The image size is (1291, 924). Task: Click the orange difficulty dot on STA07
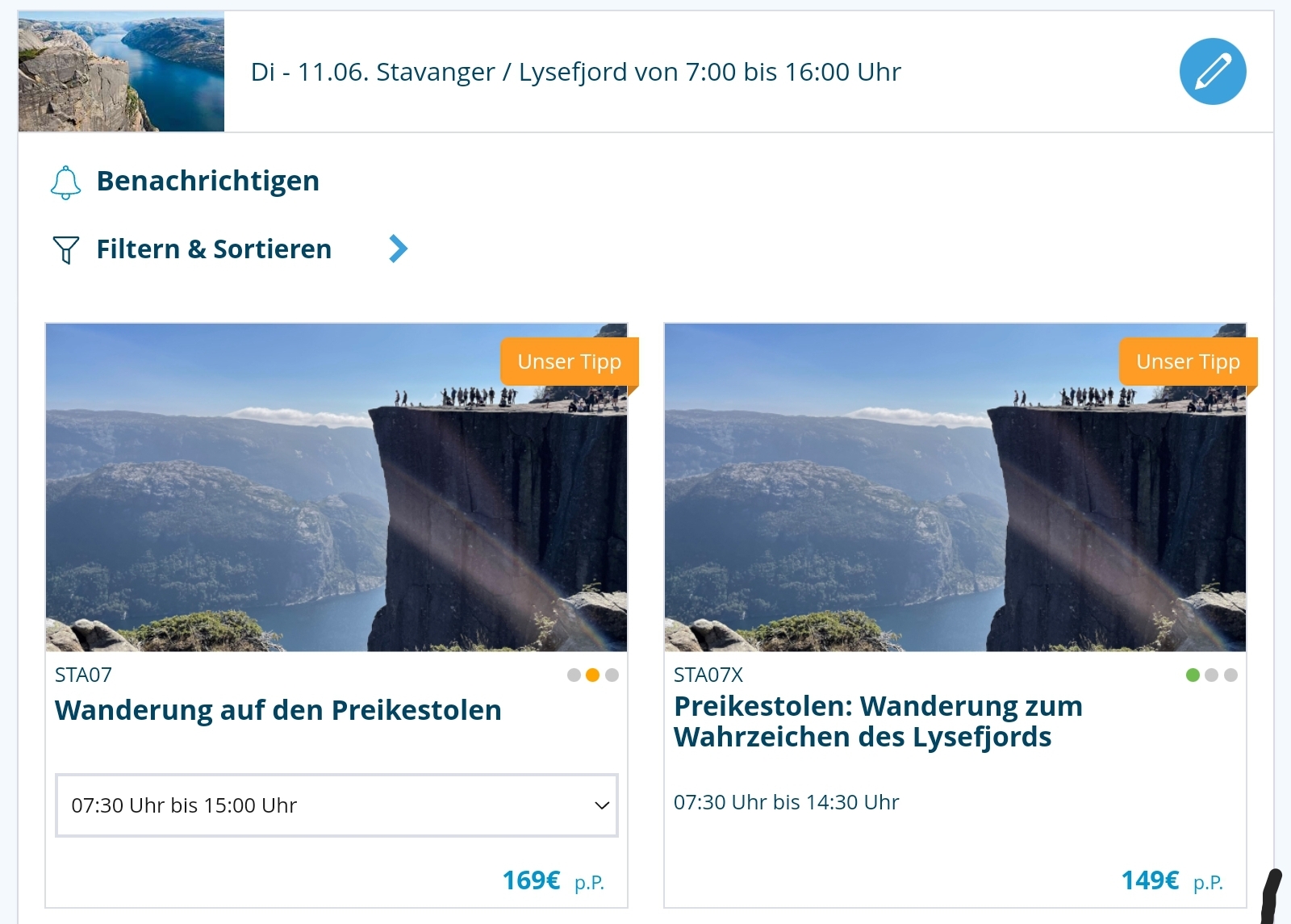tap(592, 675)
